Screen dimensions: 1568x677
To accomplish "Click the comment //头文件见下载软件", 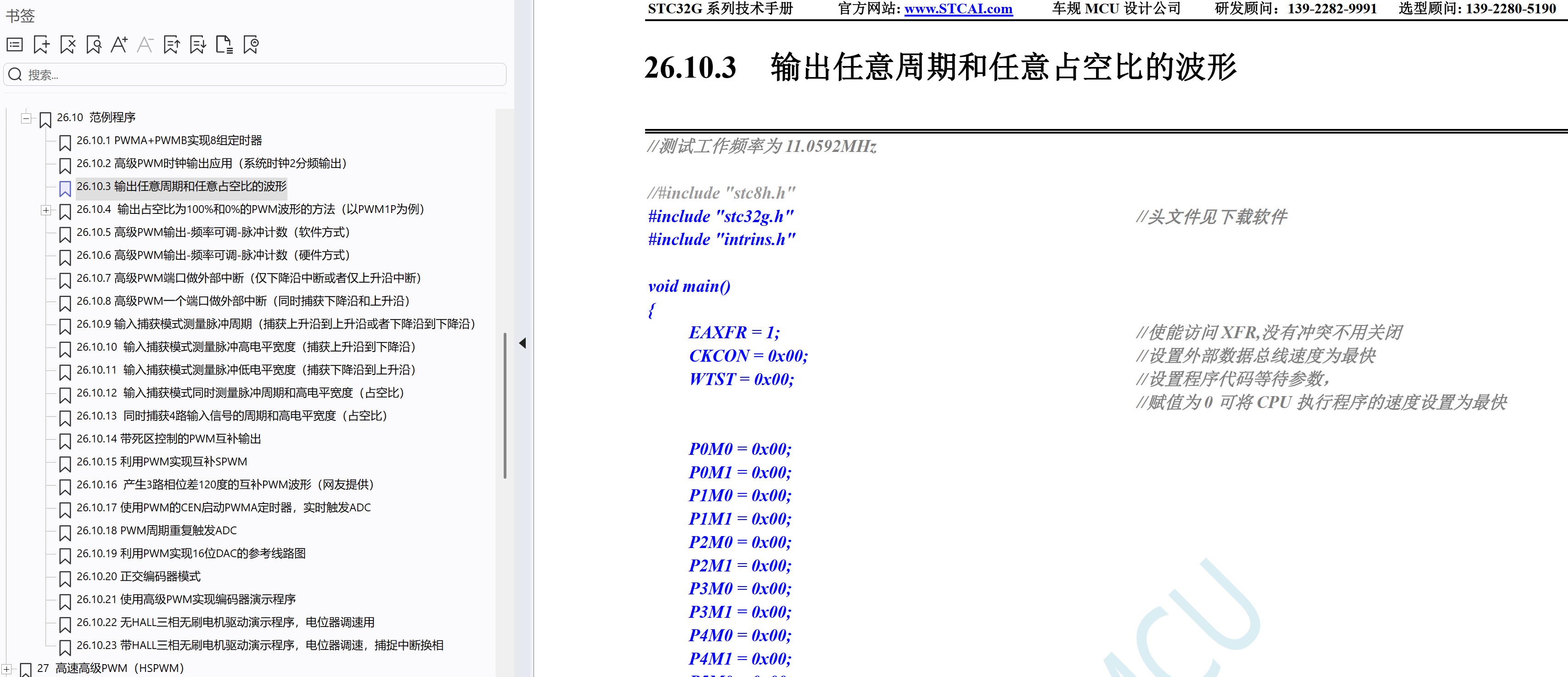I will click(x=1211, y=217).
